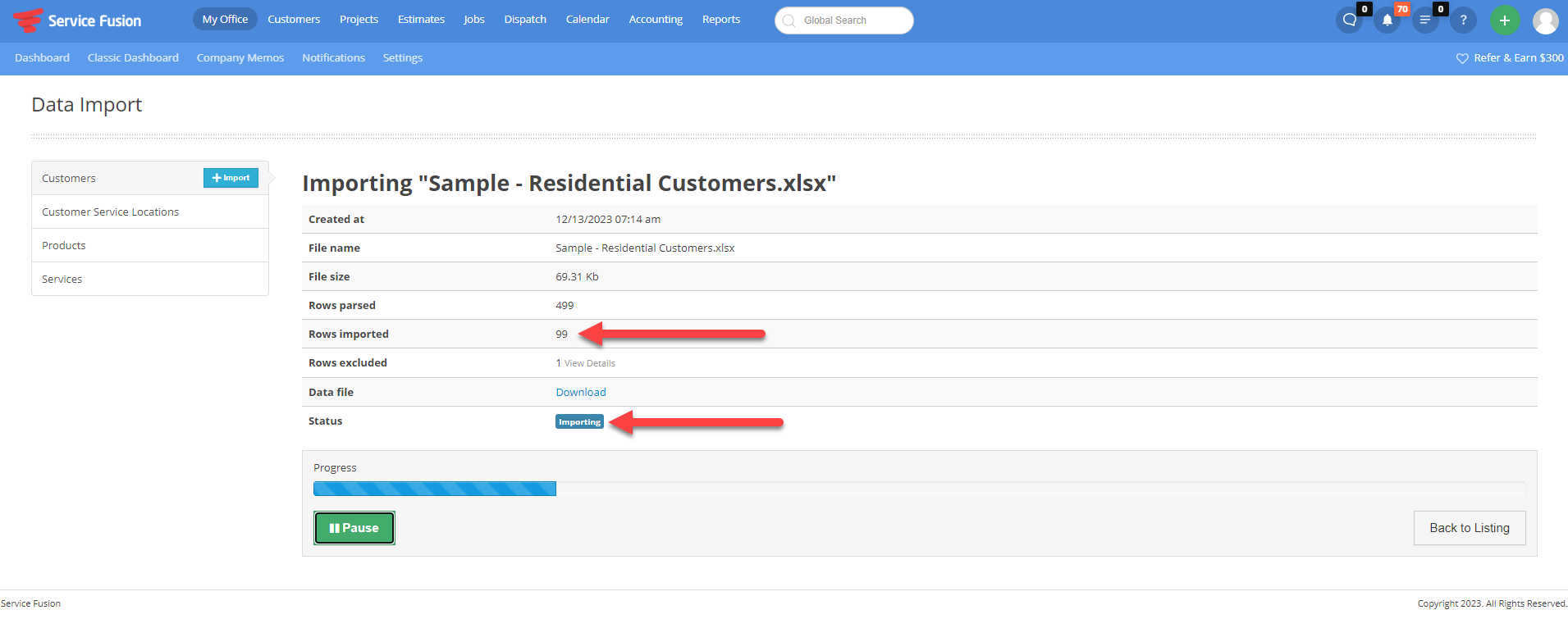The width and height of the screenshot is (1568, 619).
Task: Open the Notifications subtab
Action: (333, 57)
